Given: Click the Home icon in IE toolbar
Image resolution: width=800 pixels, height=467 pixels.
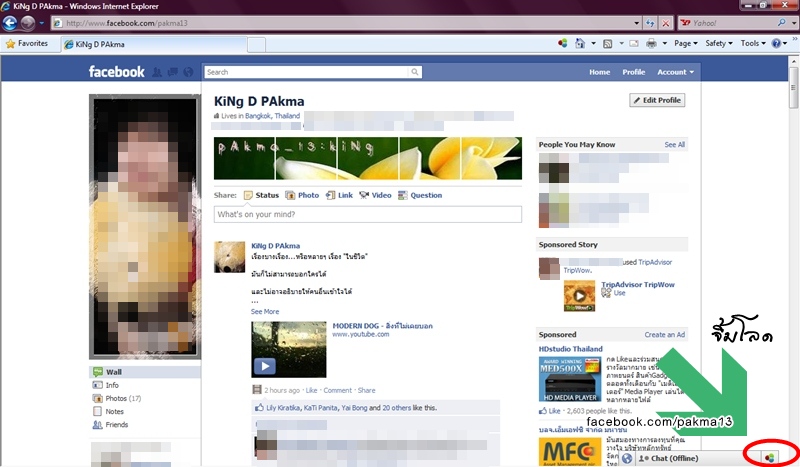Looking at the screenshot, I should click(580, 43).
